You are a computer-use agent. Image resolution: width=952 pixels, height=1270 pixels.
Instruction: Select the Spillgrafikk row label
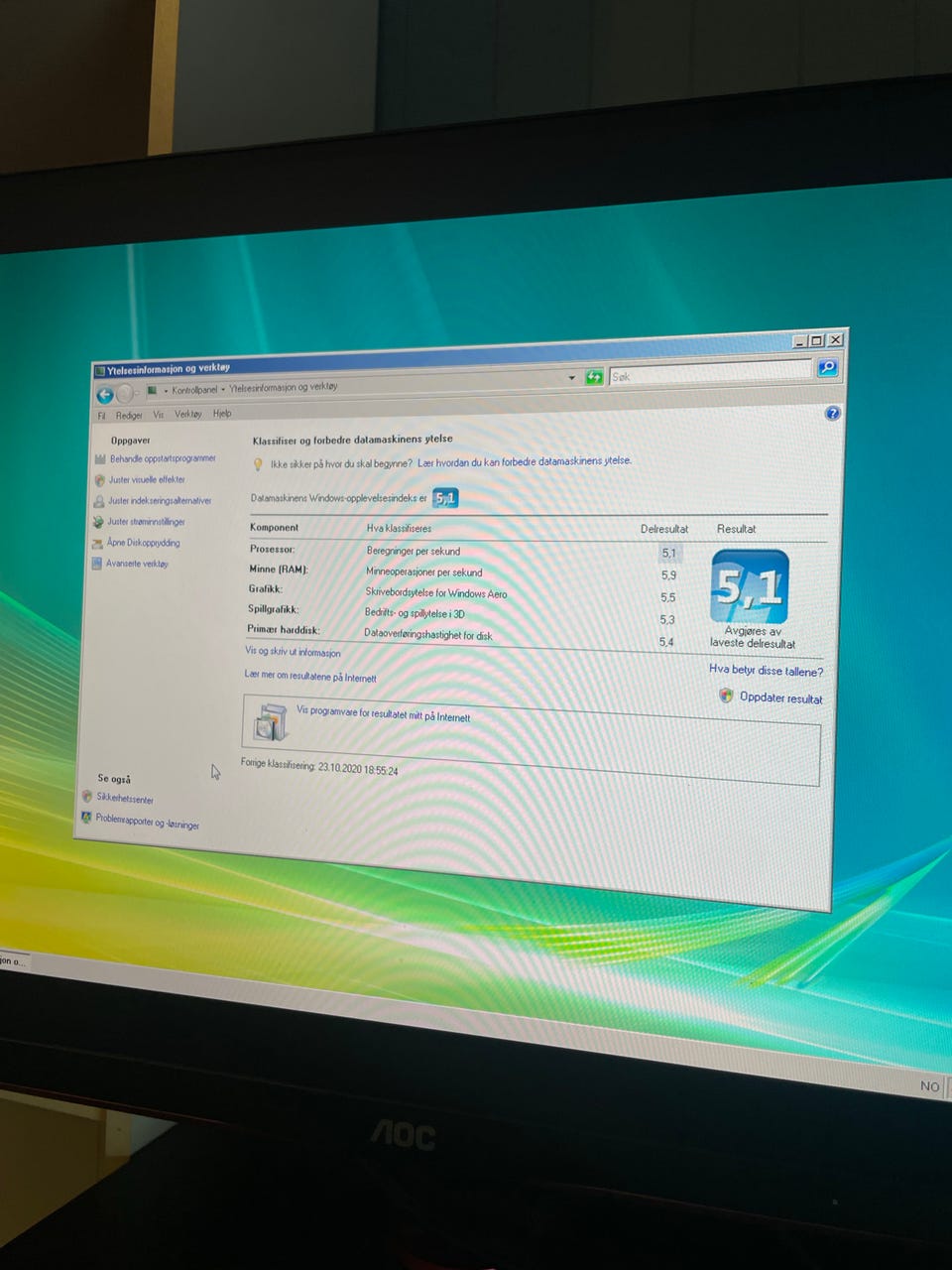273,609
